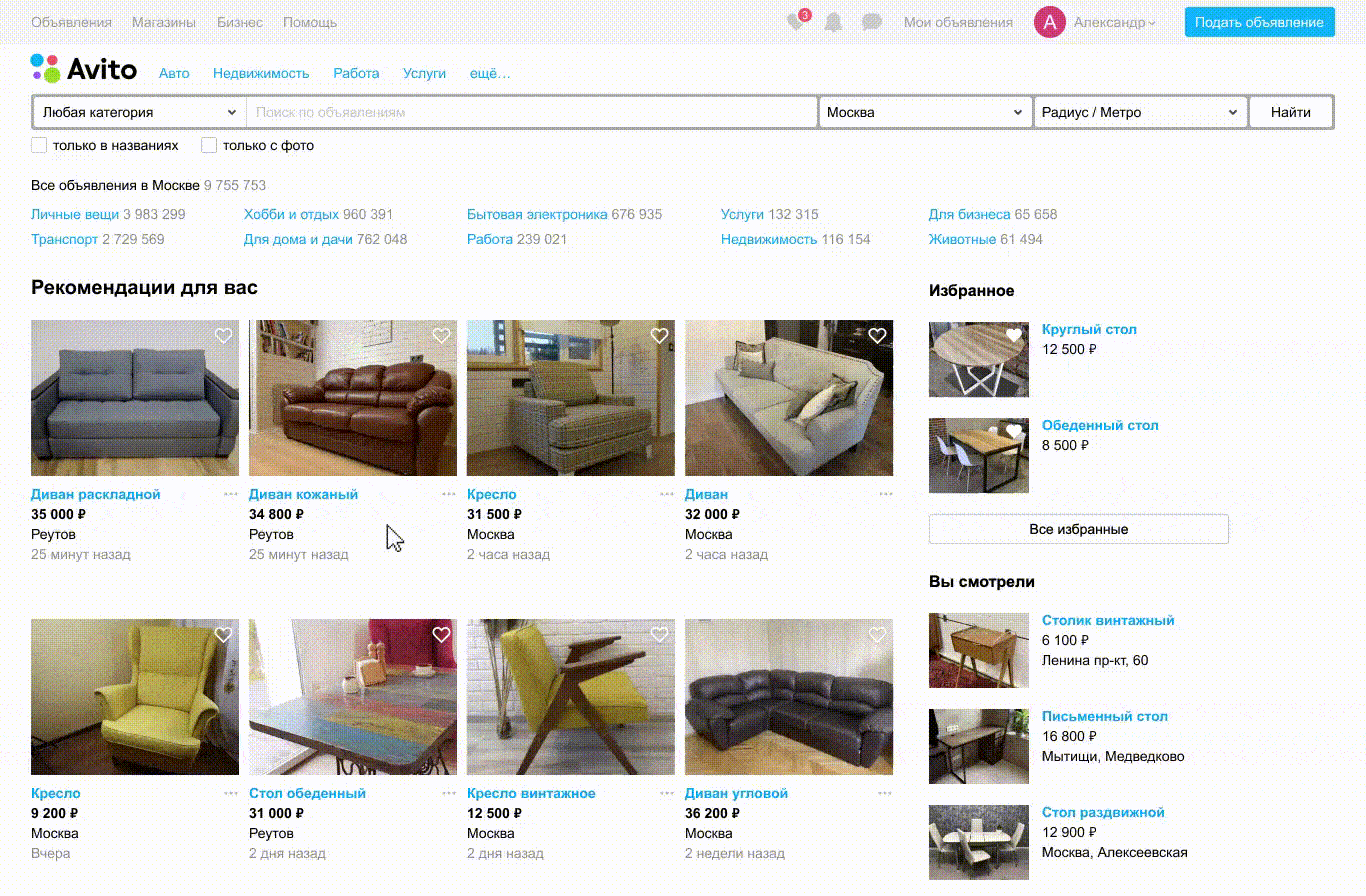Open the 'Диван раскладной' listing title

[x=96, y=494]
